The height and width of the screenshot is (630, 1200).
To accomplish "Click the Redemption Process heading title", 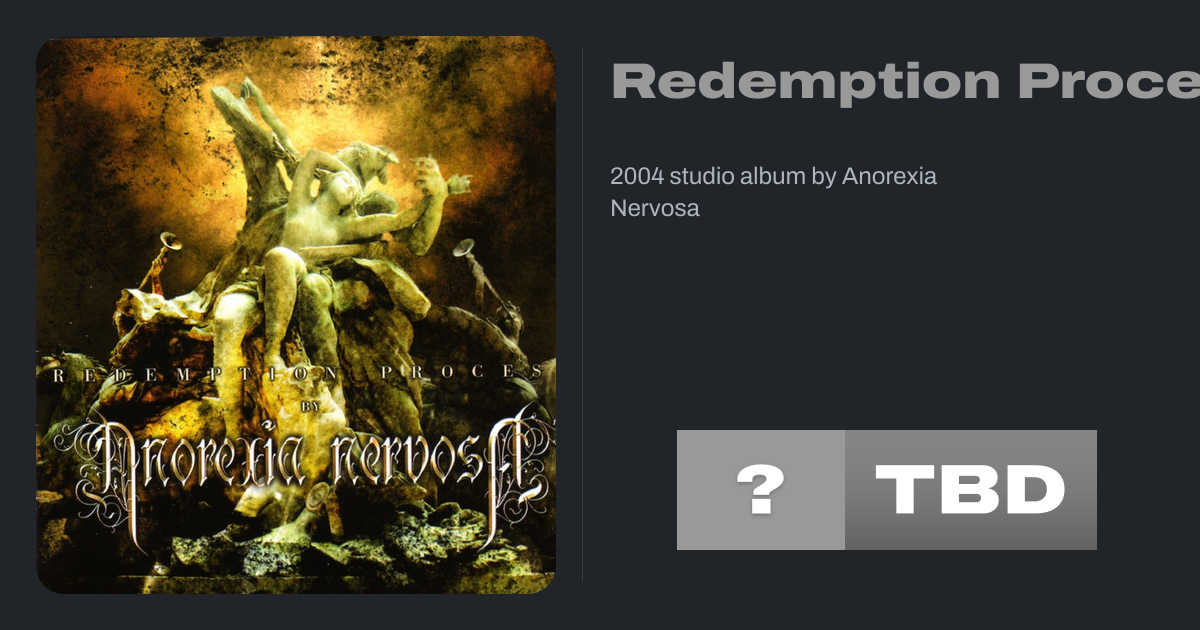I will [x=905, y=81].
